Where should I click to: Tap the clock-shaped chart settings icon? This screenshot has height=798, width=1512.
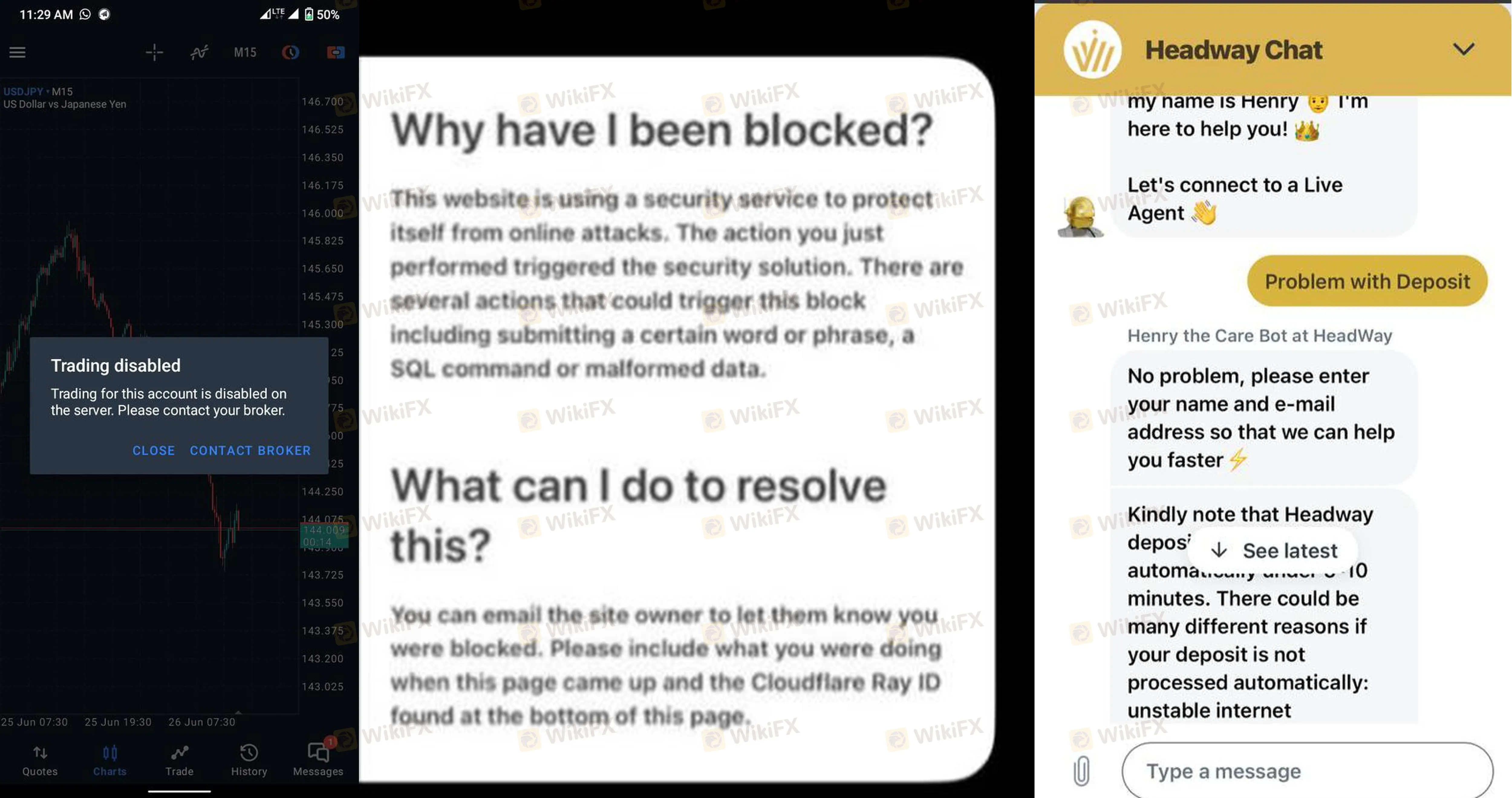coord(291,52)
